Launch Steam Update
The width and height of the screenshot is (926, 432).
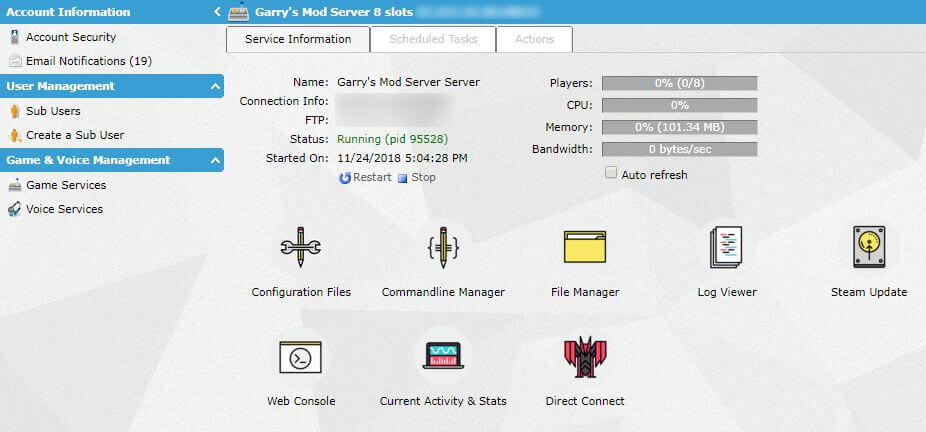coord(869,247)
